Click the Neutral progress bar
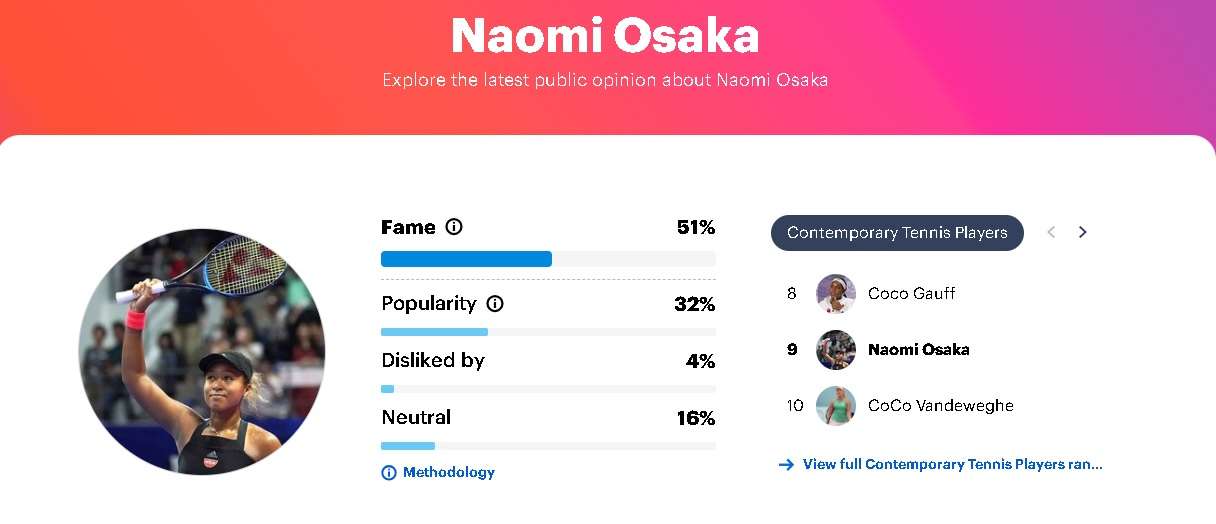The width and height of the screenshot is (1216, 524). coord(548,446)
